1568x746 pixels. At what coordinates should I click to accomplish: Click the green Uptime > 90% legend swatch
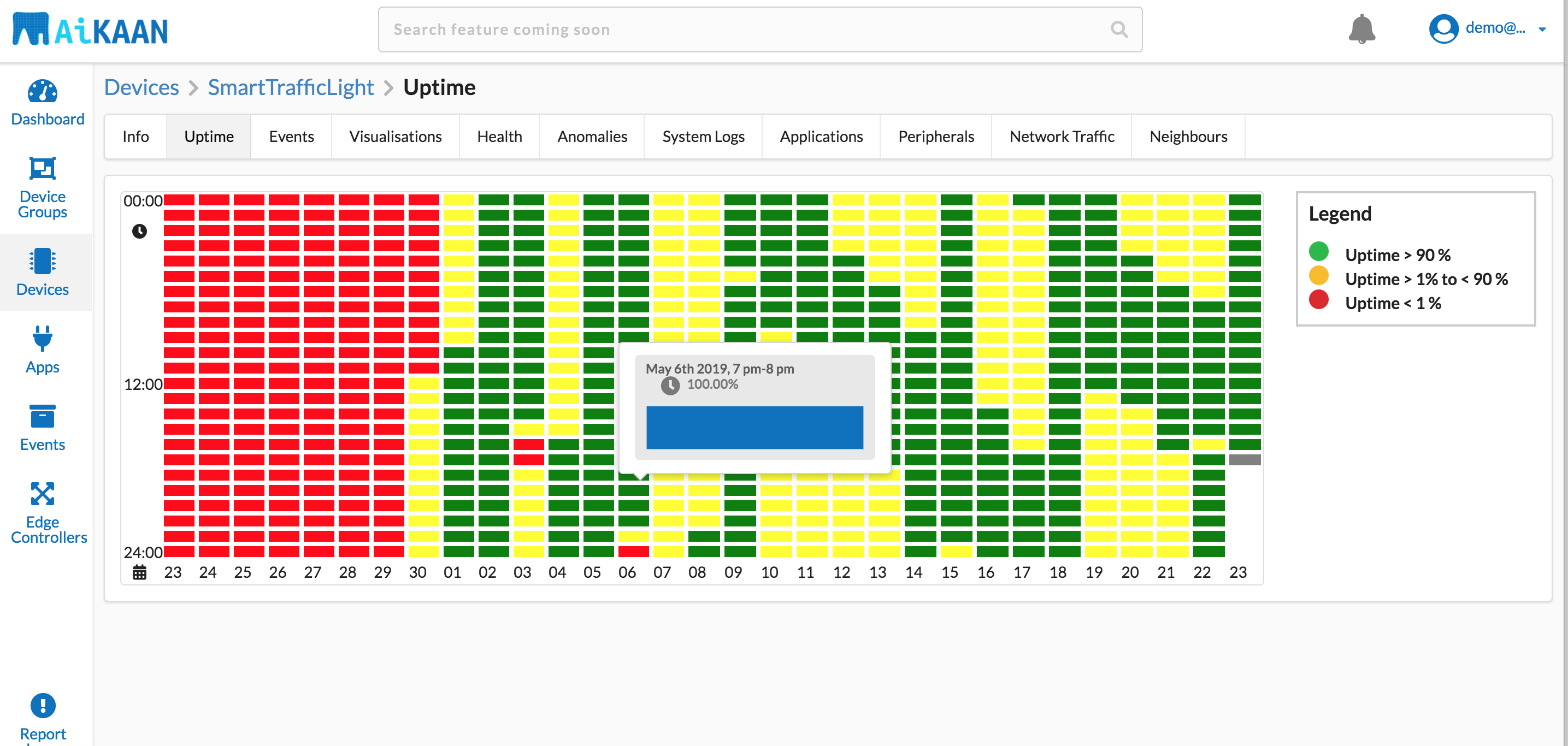(1318, 251)
